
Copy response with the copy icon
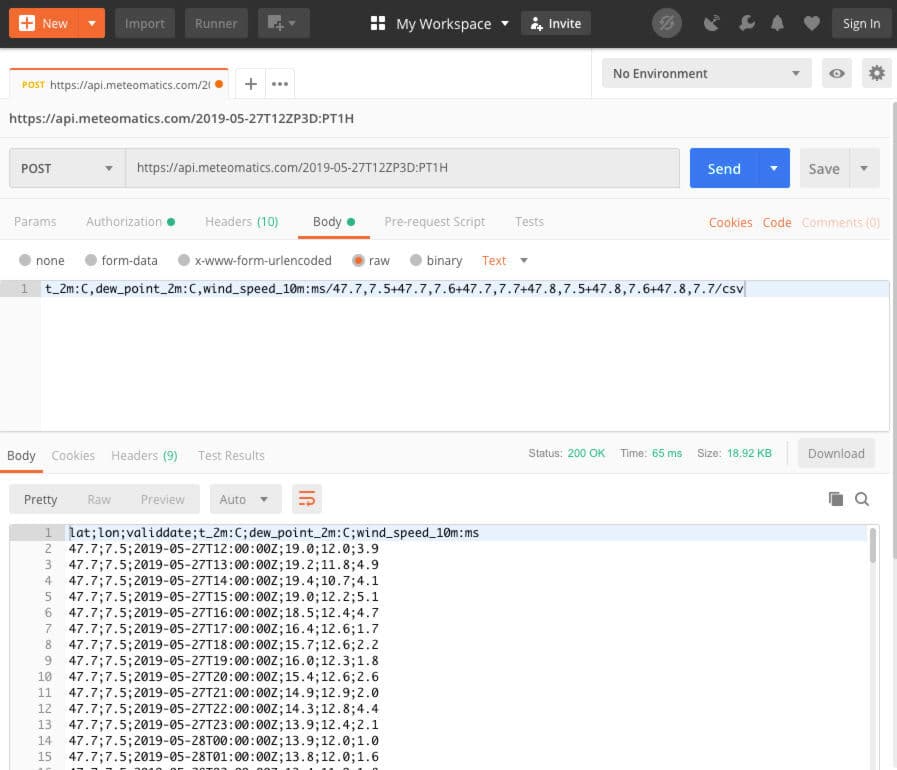tap(836, 499)
